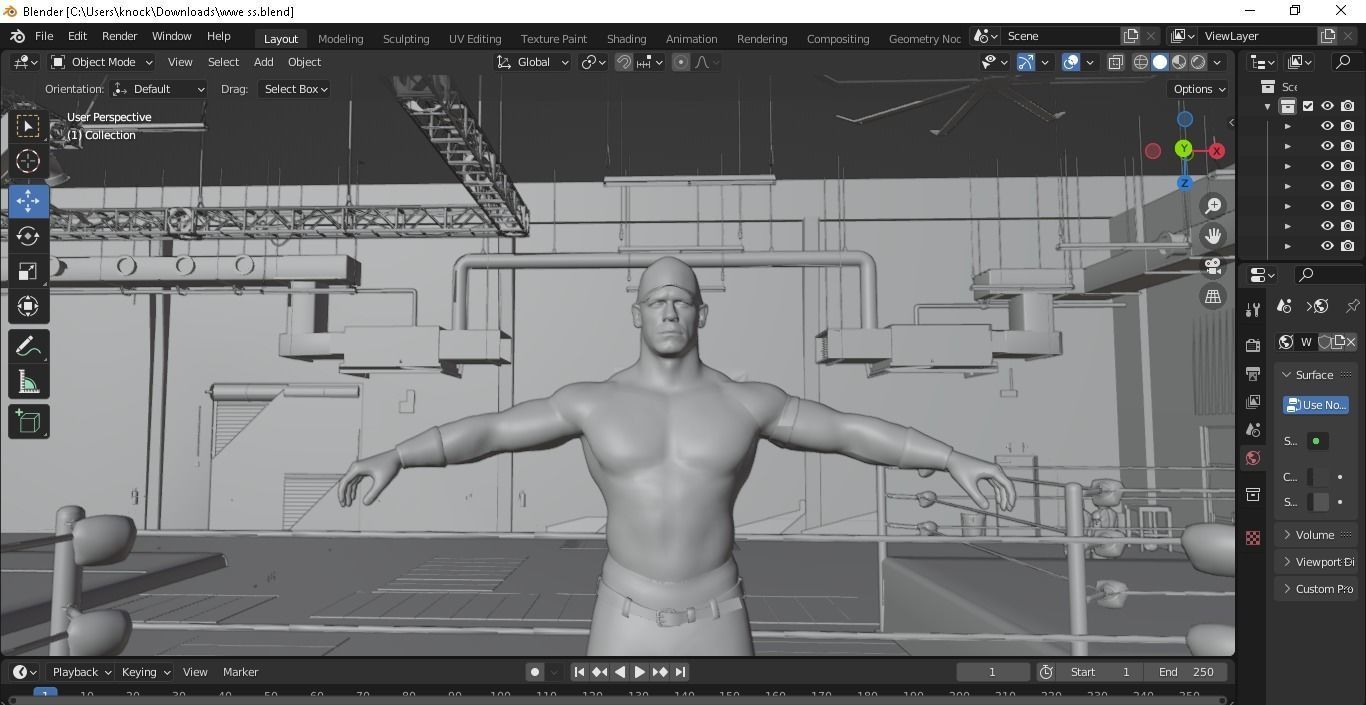This screenshot has width=1366, height=705.
Task: Open the File menu
Action: click(x=44, y=36)
